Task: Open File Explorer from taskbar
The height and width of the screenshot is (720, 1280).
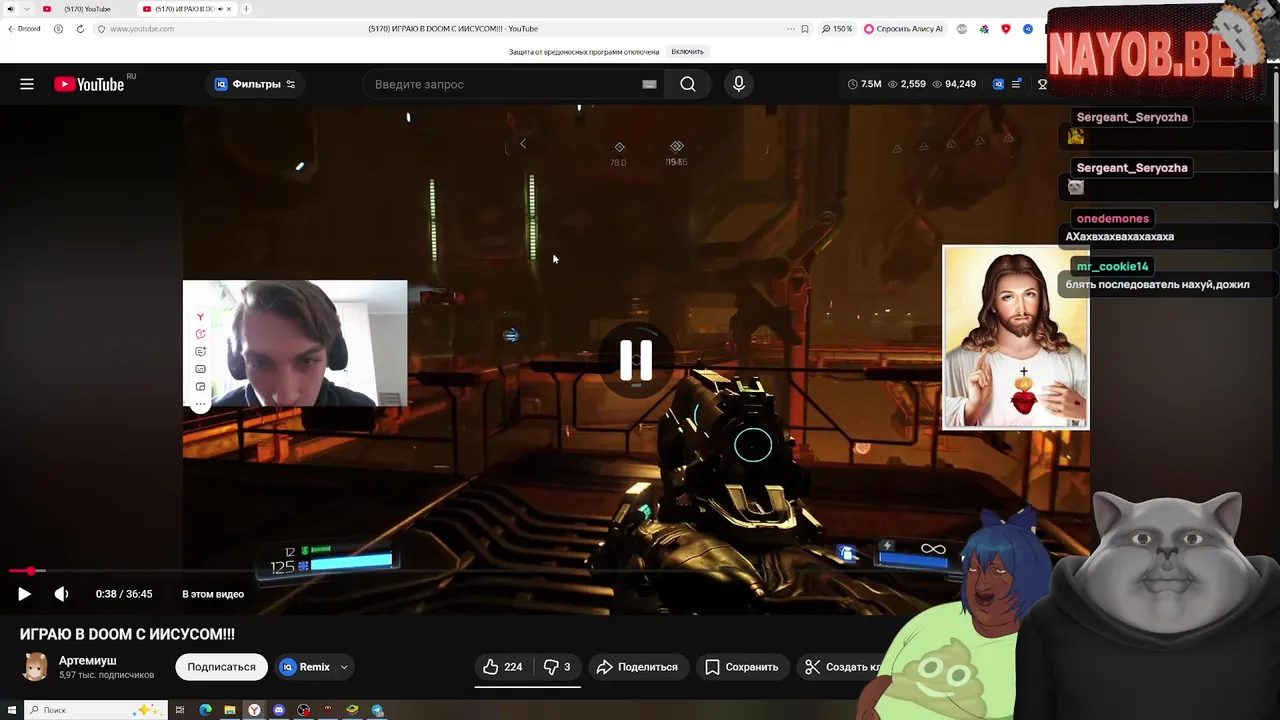Action: (x=230, y=710)
